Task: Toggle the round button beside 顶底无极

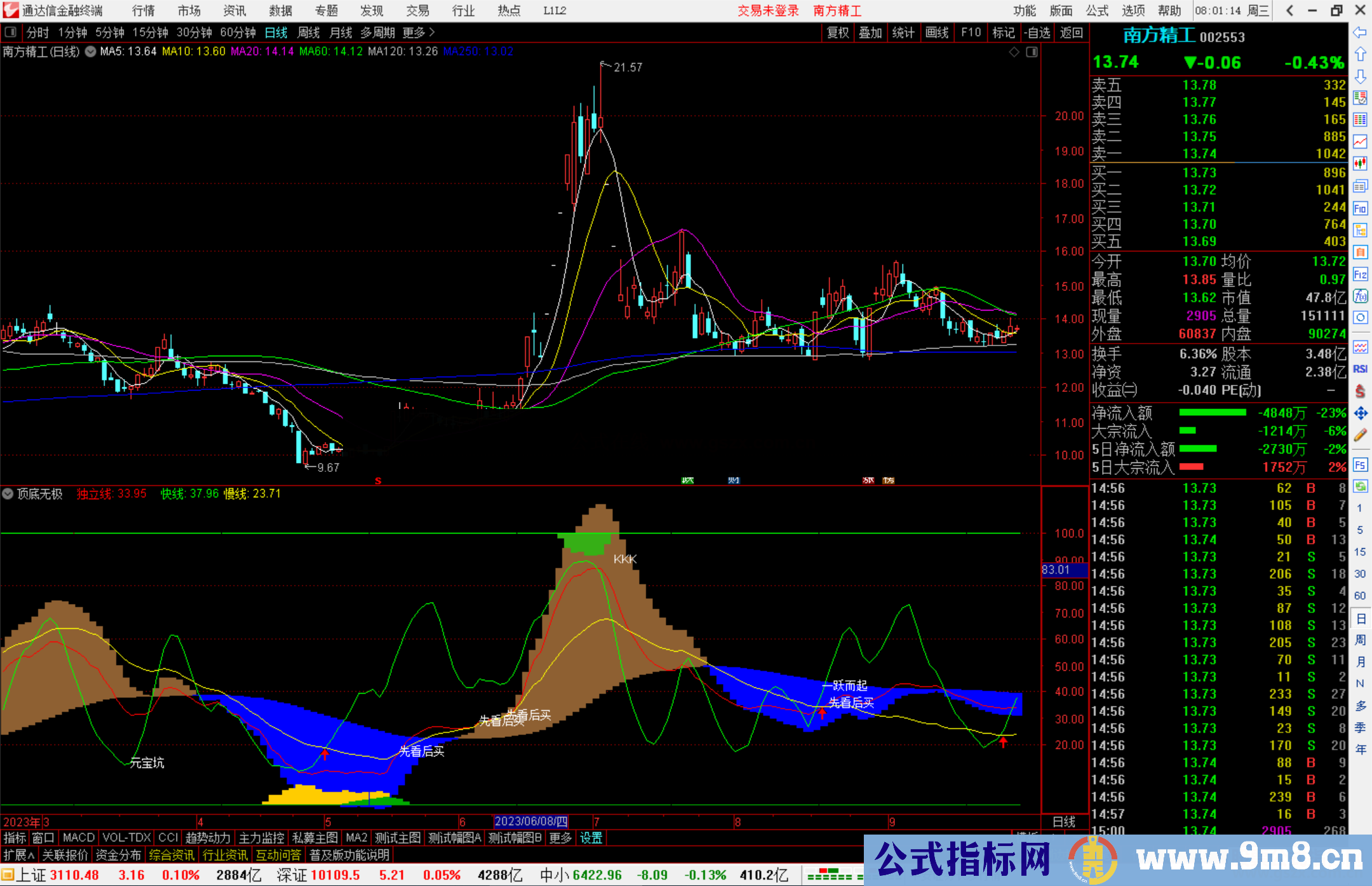Action: [8, 493]
